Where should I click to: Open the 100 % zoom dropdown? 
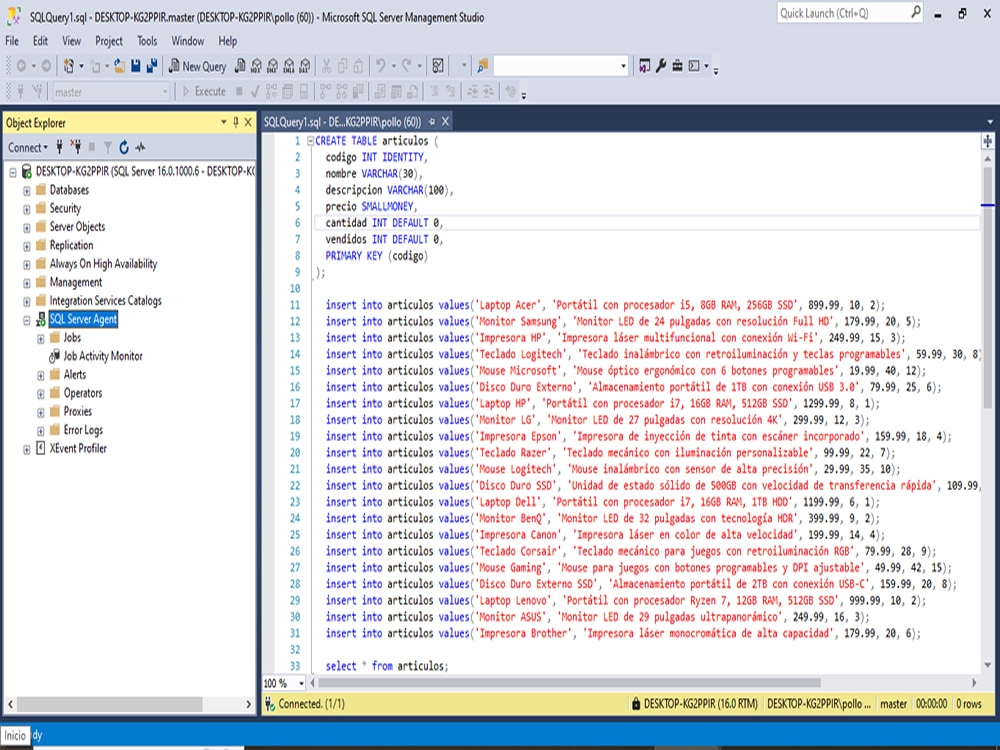(301, 683)
